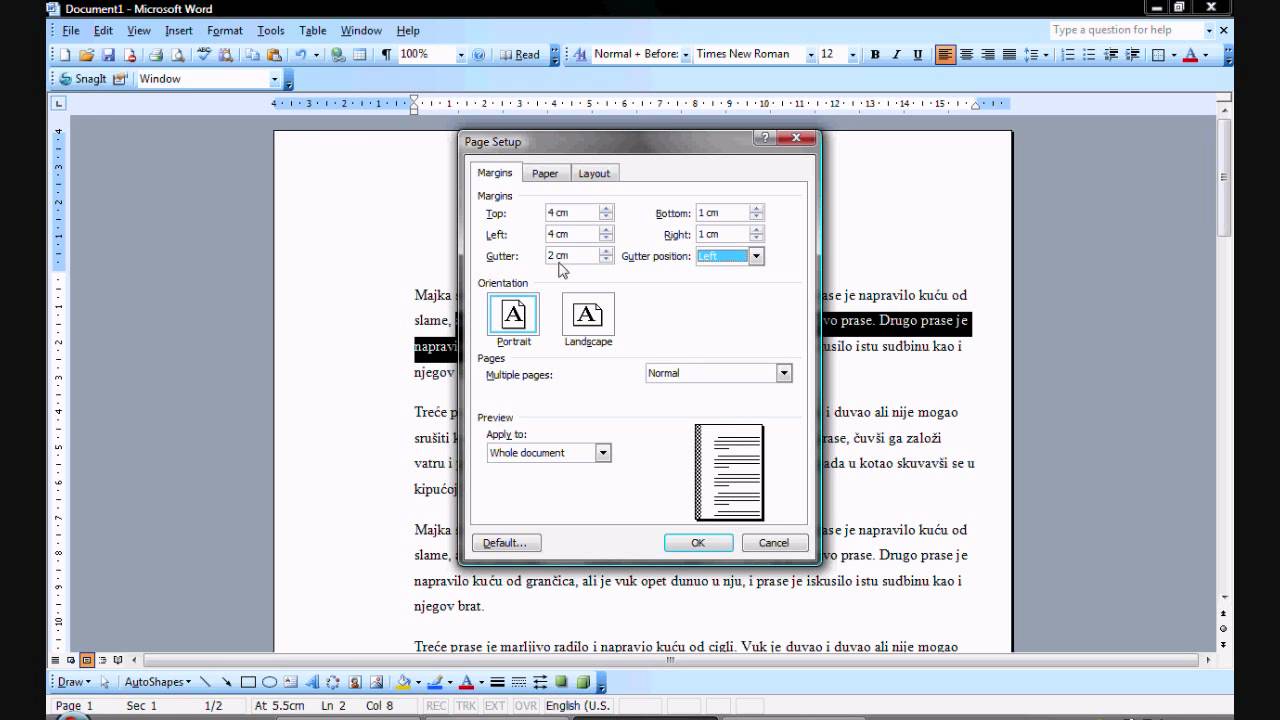Screen dimensions: 1280x720
Task: Insert WordArt from Drawing toolbar
Action: [312, 683]
